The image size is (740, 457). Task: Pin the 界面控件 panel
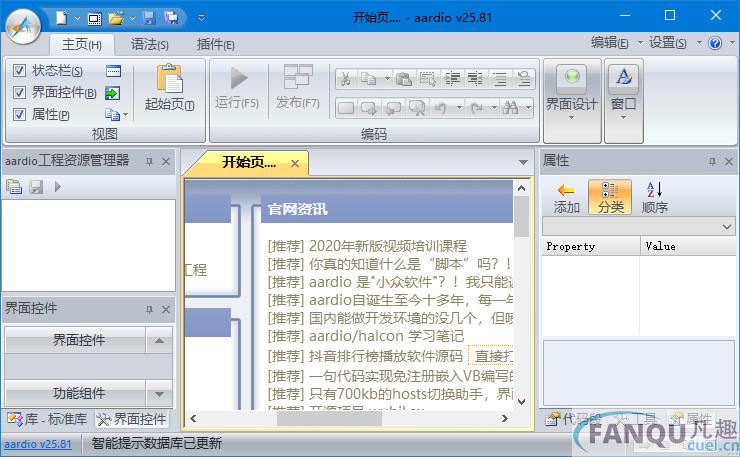[149, 309]
